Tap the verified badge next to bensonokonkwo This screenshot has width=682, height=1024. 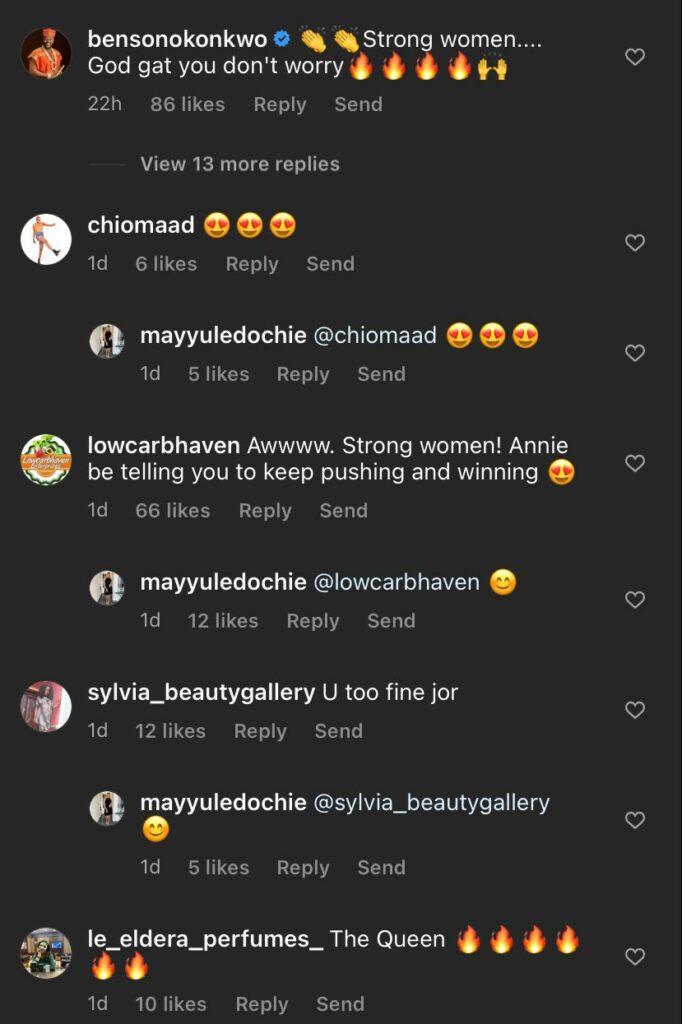point(282,40)
